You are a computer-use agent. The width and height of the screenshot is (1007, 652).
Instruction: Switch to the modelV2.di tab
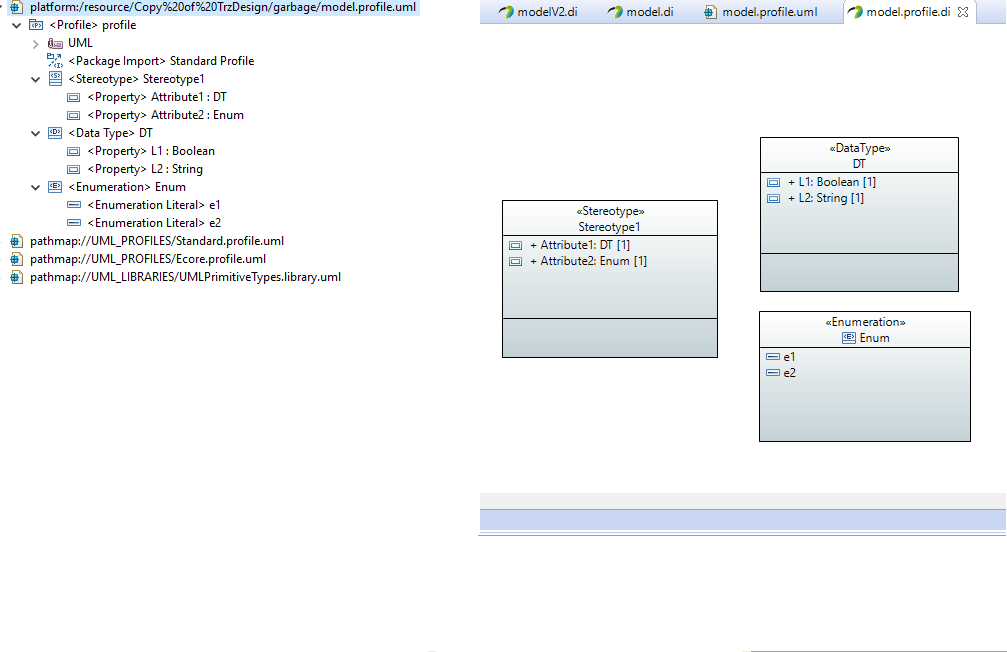click(538, 12)
